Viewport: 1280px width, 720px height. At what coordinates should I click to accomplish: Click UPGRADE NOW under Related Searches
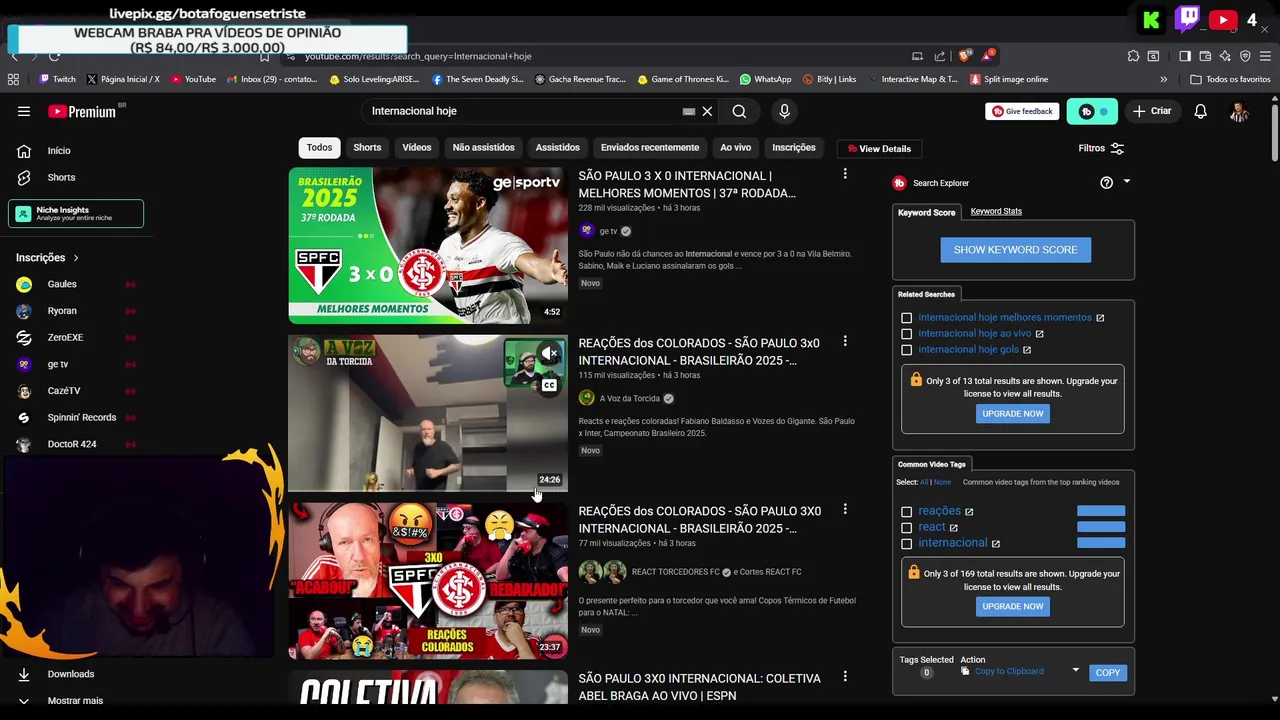point(1012,414)
